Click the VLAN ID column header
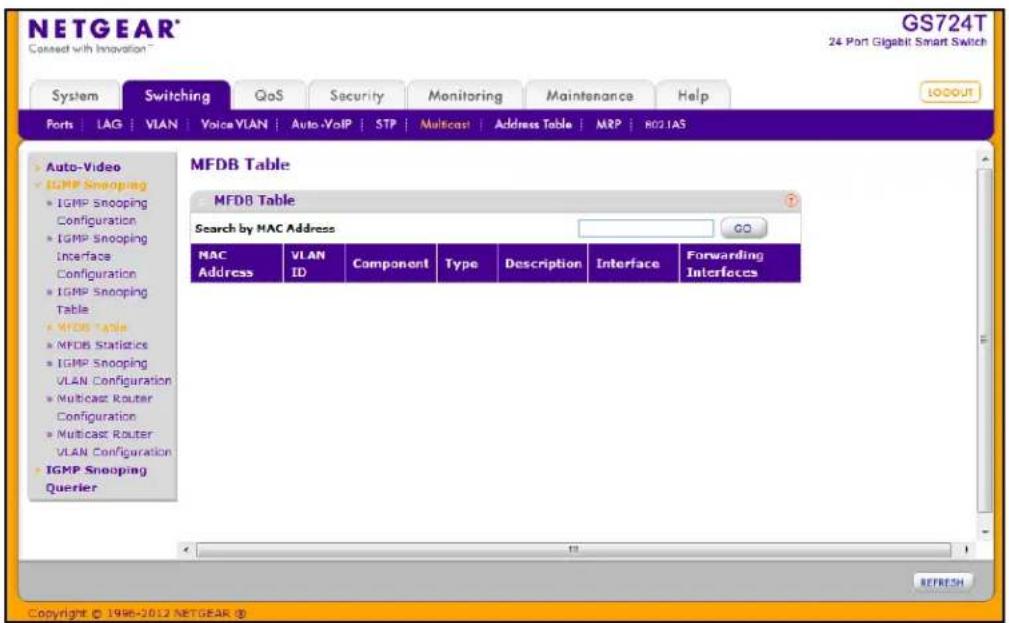 [x=314, y=263]
